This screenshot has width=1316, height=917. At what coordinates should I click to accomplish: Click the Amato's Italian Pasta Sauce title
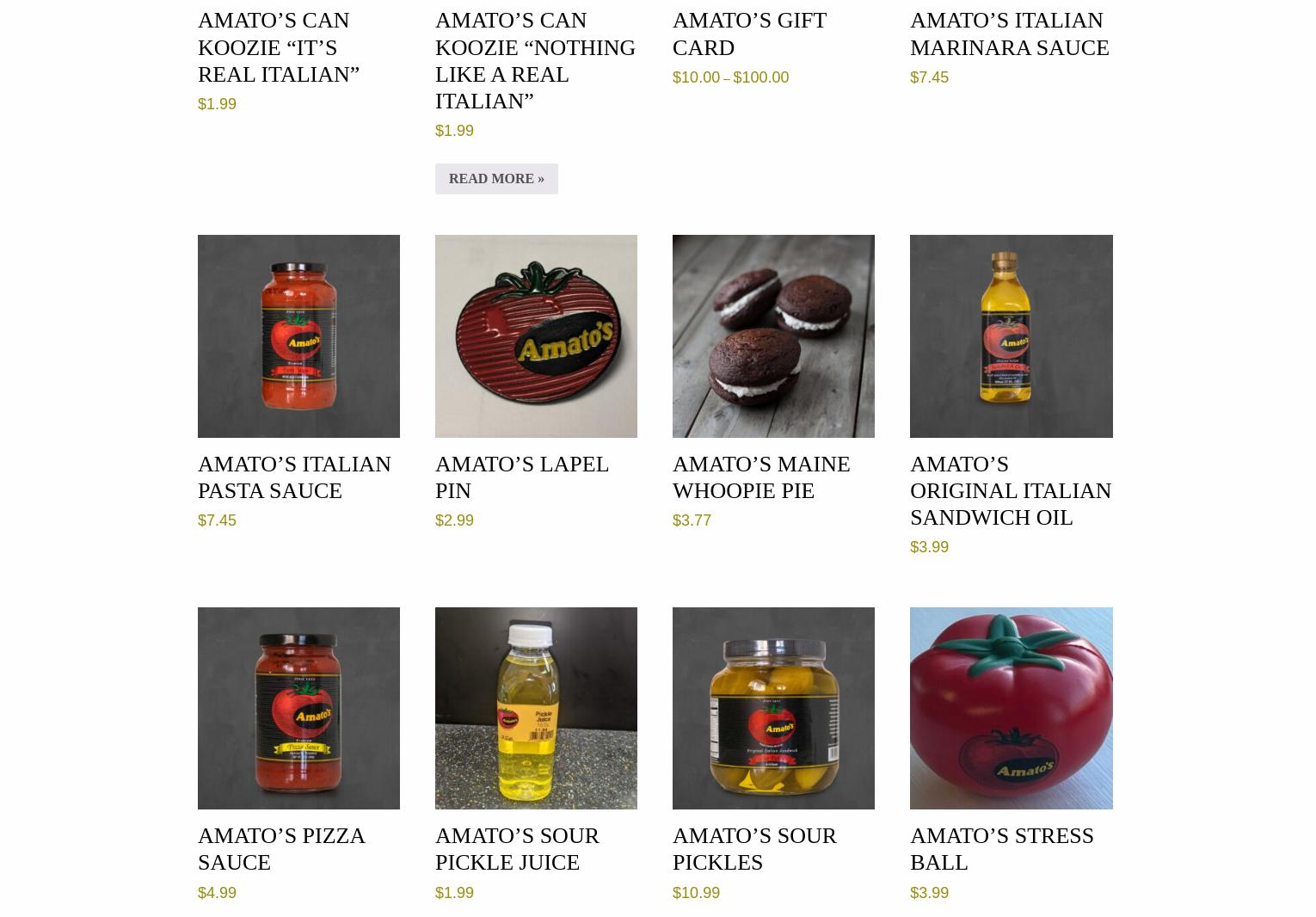click(x=294, y=477)
